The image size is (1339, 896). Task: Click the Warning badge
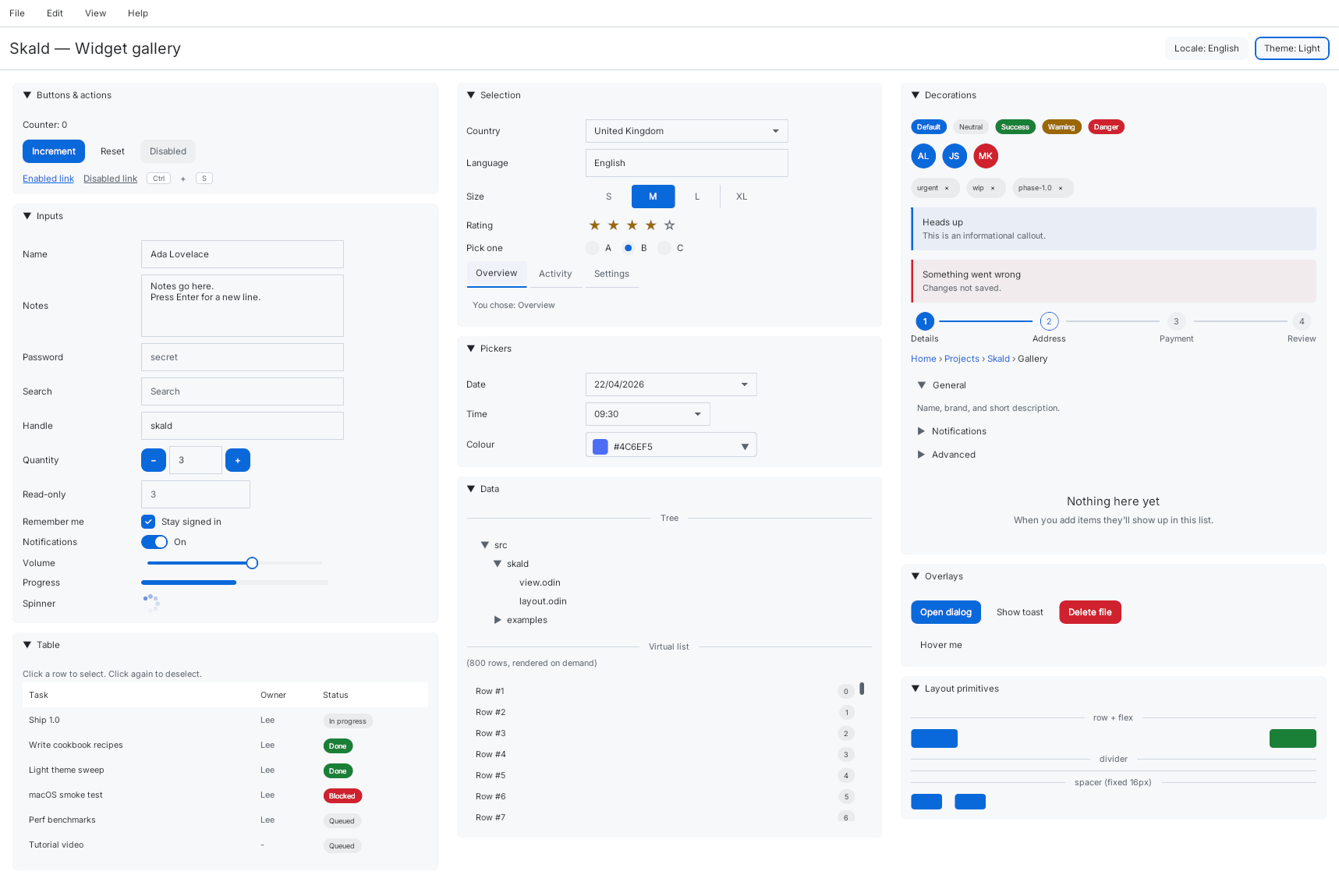[1061, 127]
